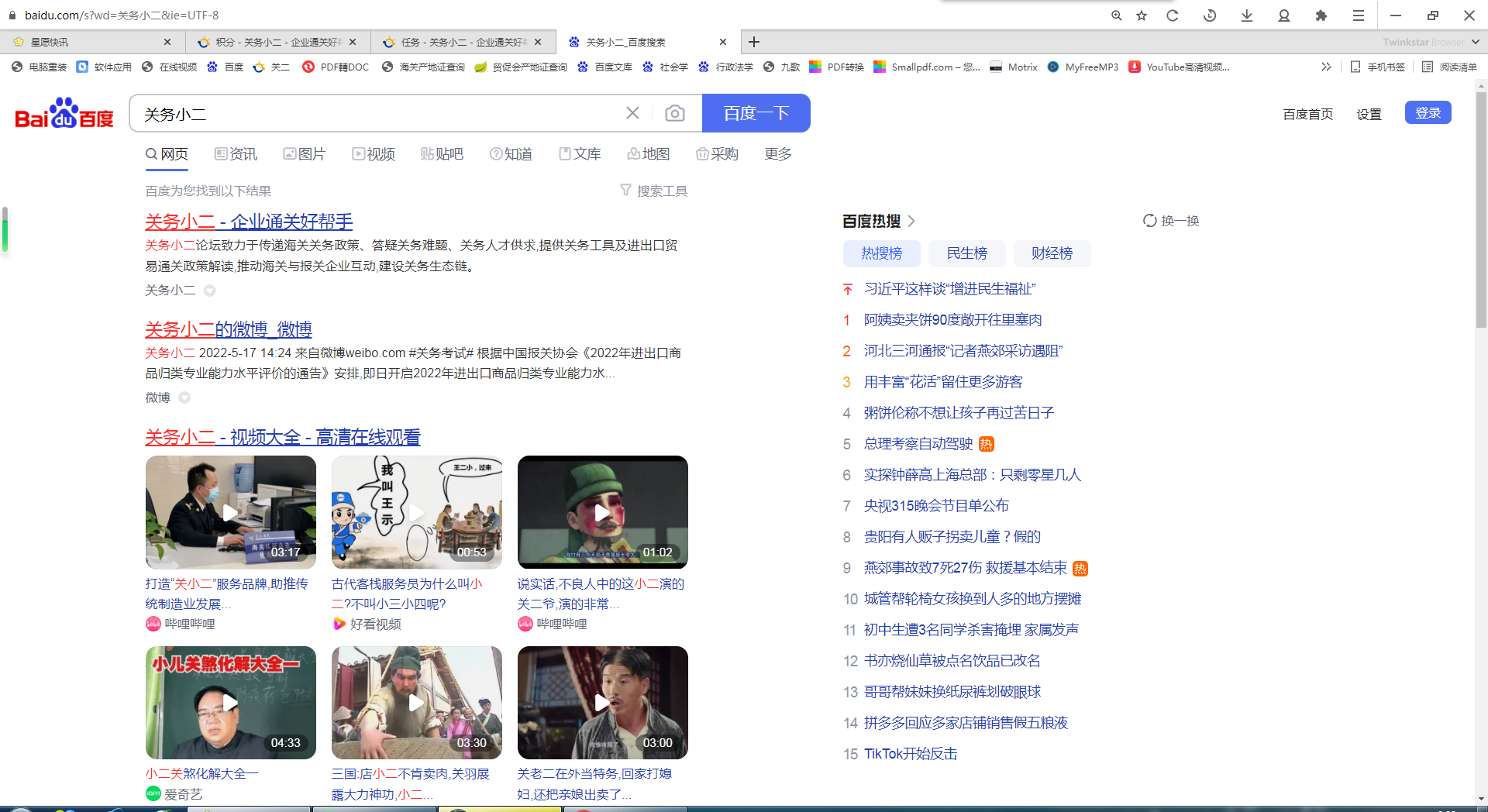Image resolution: width=1488 pixels, height=812 pixels.
Task: Open the 百度首页 link
Action: 1308,114
